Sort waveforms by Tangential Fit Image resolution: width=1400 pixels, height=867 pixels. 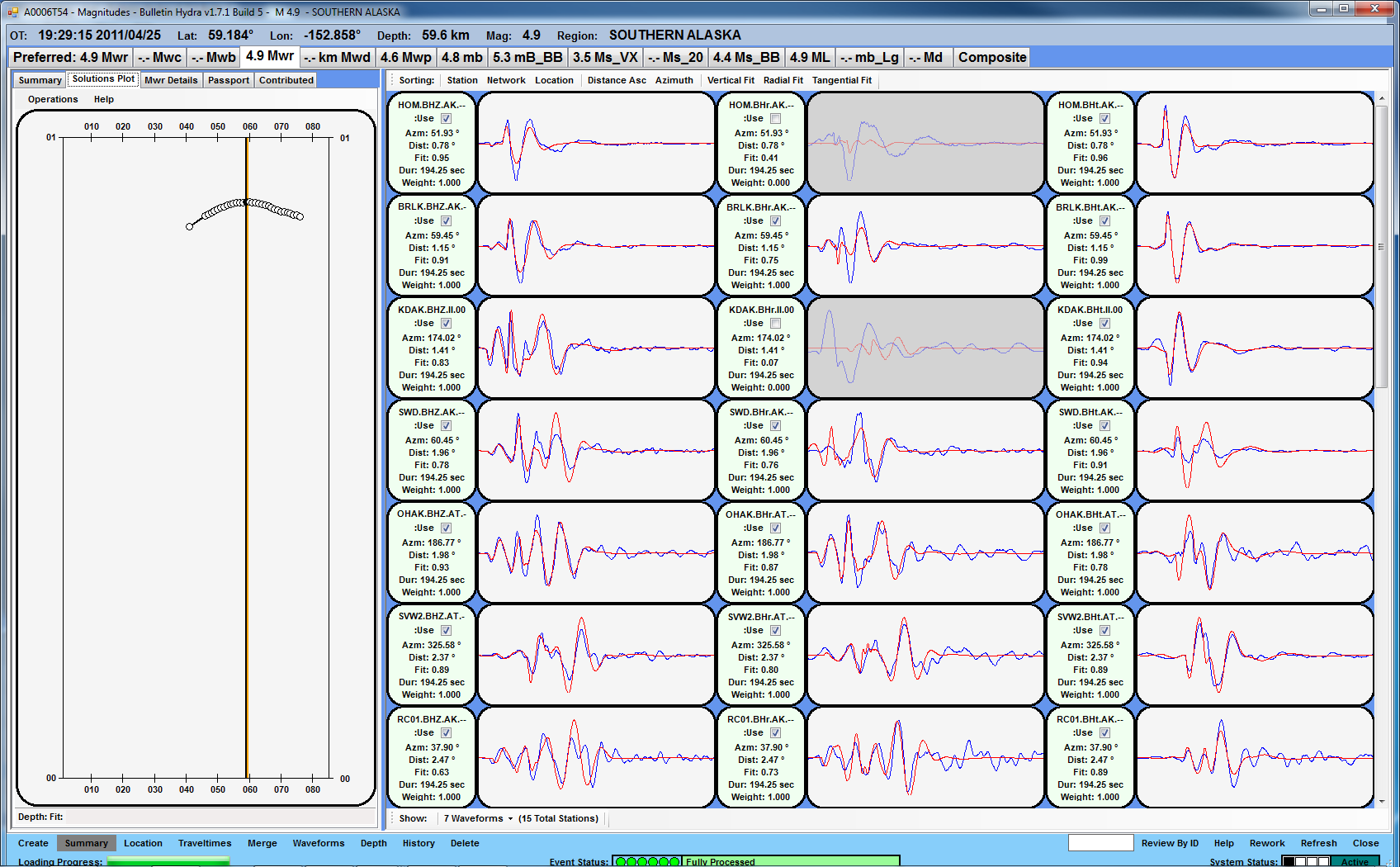pyautogui.click(x=842, y=80)
